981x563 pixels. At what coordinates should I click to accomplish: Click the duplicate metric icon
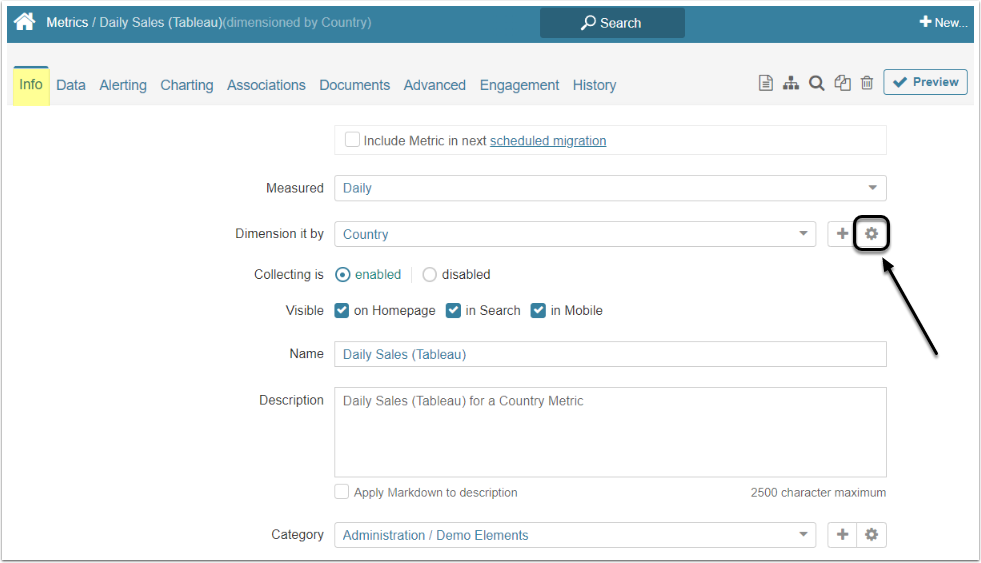point(842,83)
